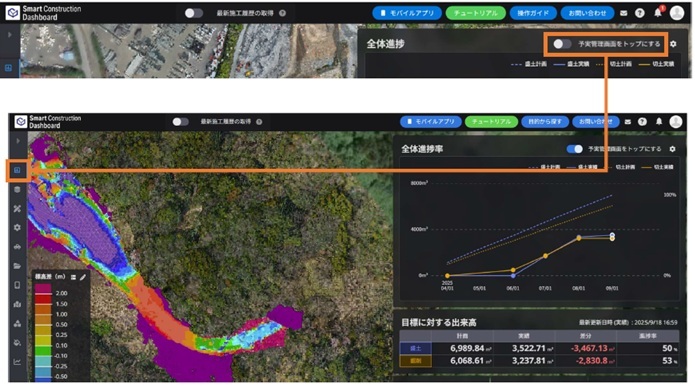This screenshot has height=387, width=695.
Task: Open stacked cubes icon in sidebar
Action: pos(17,324)
